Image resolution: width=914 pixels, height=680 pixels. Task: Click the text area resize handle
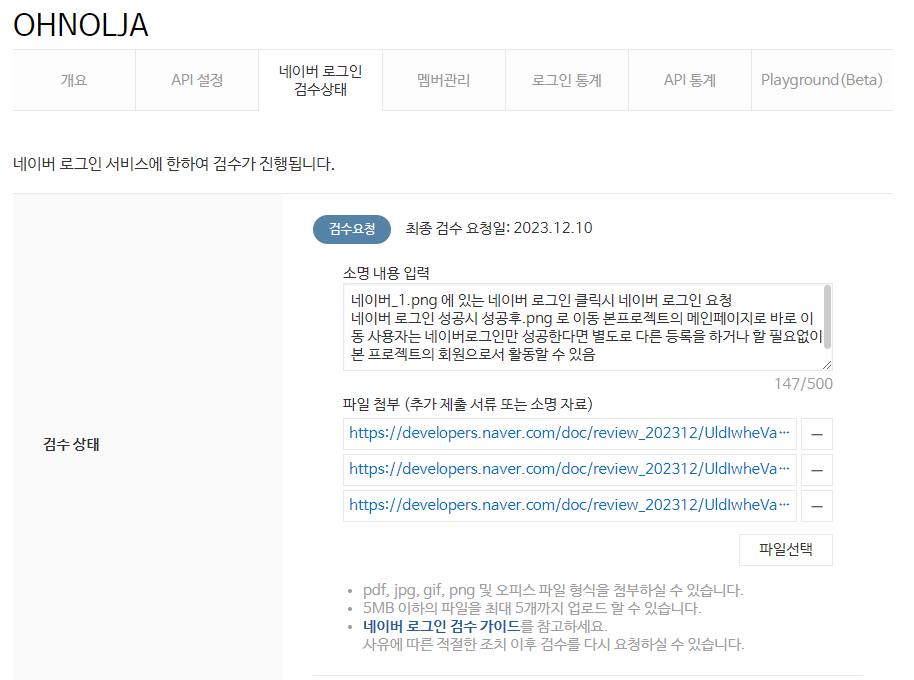[x=827, y=365]
